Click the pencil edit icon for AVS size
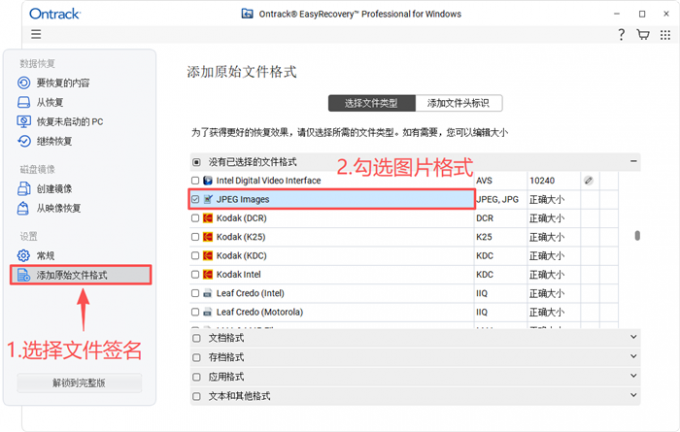 pos(588,180)
